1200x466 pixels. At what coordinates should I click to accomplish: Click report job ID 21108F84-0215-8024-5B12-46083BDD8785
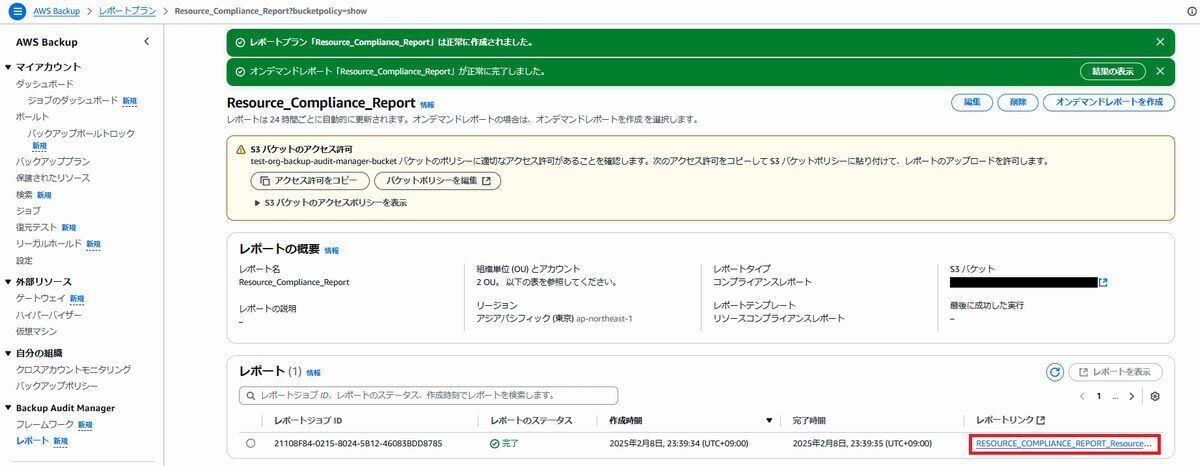point(358,443)
